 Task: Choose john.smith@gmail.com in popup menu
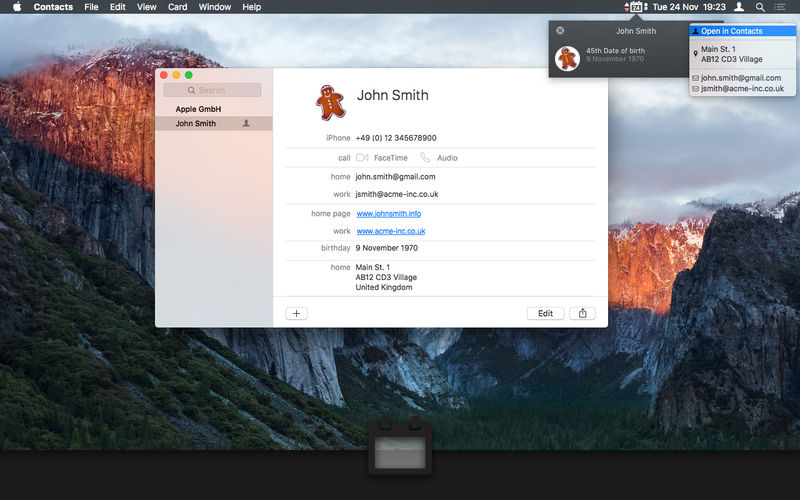click(x=742, y=78)
